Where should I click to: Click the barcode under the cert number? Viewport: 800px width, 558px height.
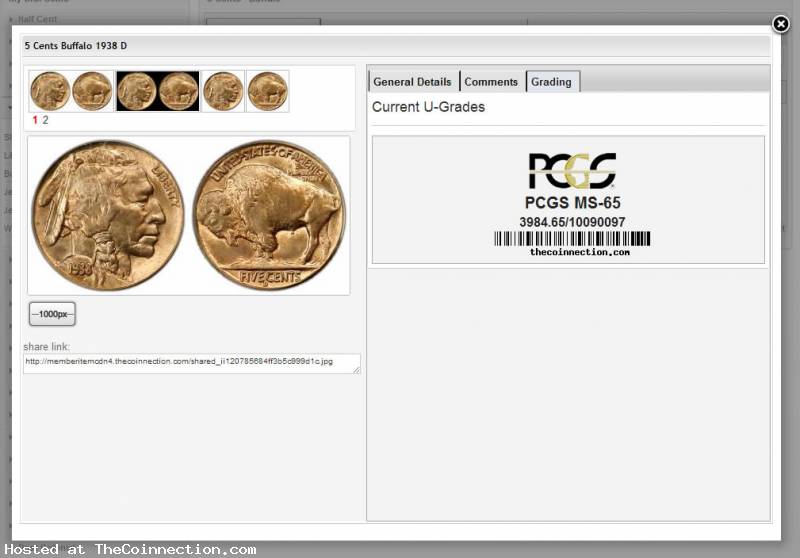(x=572, y=238)
